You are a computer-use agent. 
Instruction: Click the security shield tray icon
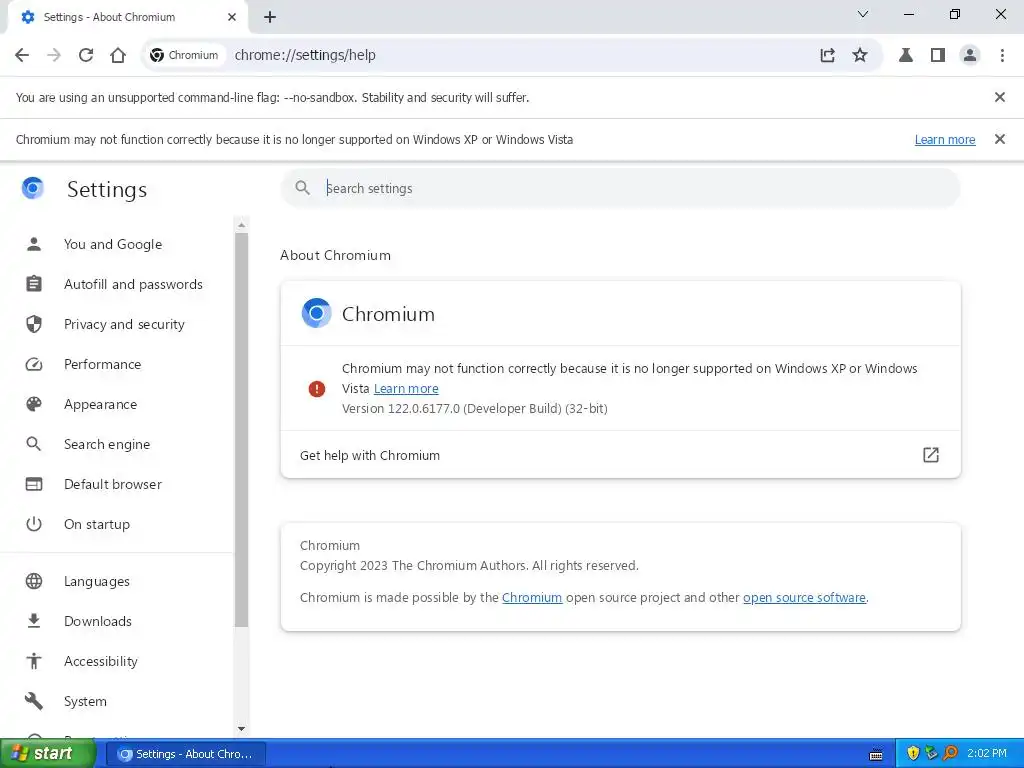[913, 754]
